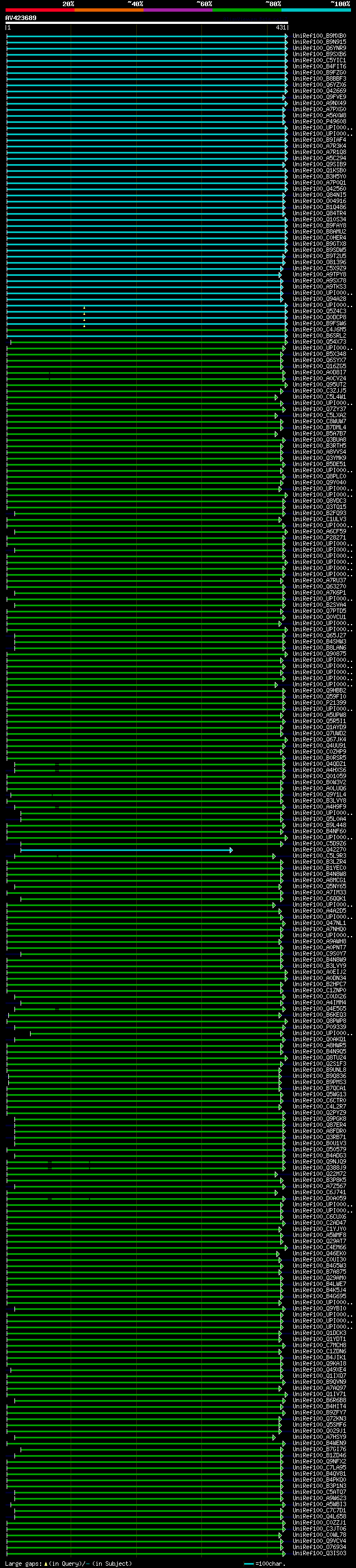Select the AV423689 query label
This screenshot has width=356, height=1568.
[x=21, y=18]
